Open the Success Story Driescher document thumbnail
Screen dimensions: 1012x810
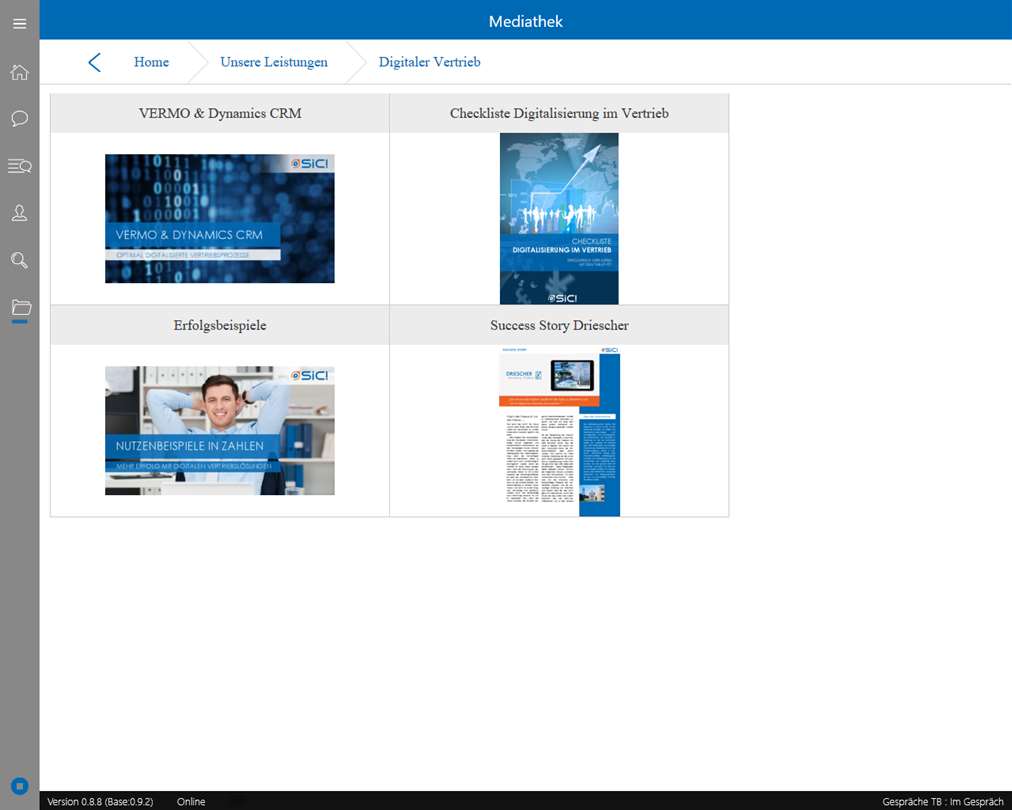click(x=559, y=431)
